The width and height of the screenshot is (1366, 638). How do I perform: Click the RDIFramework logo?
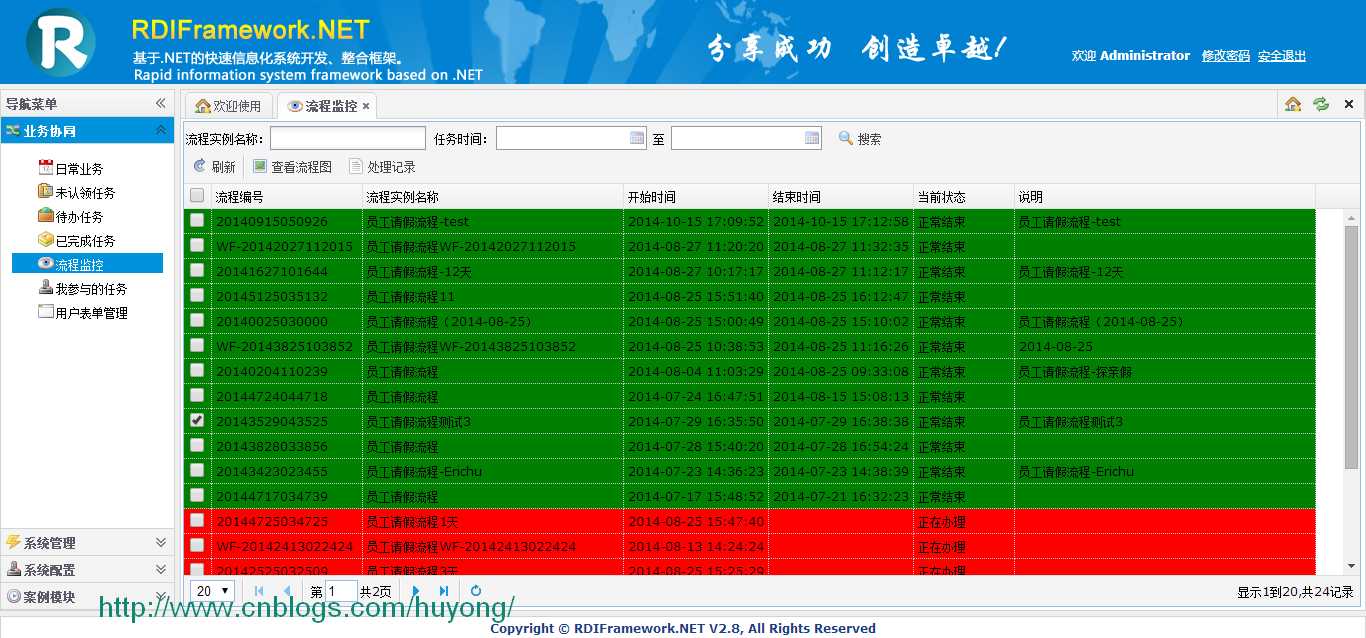tap(61, 42)
